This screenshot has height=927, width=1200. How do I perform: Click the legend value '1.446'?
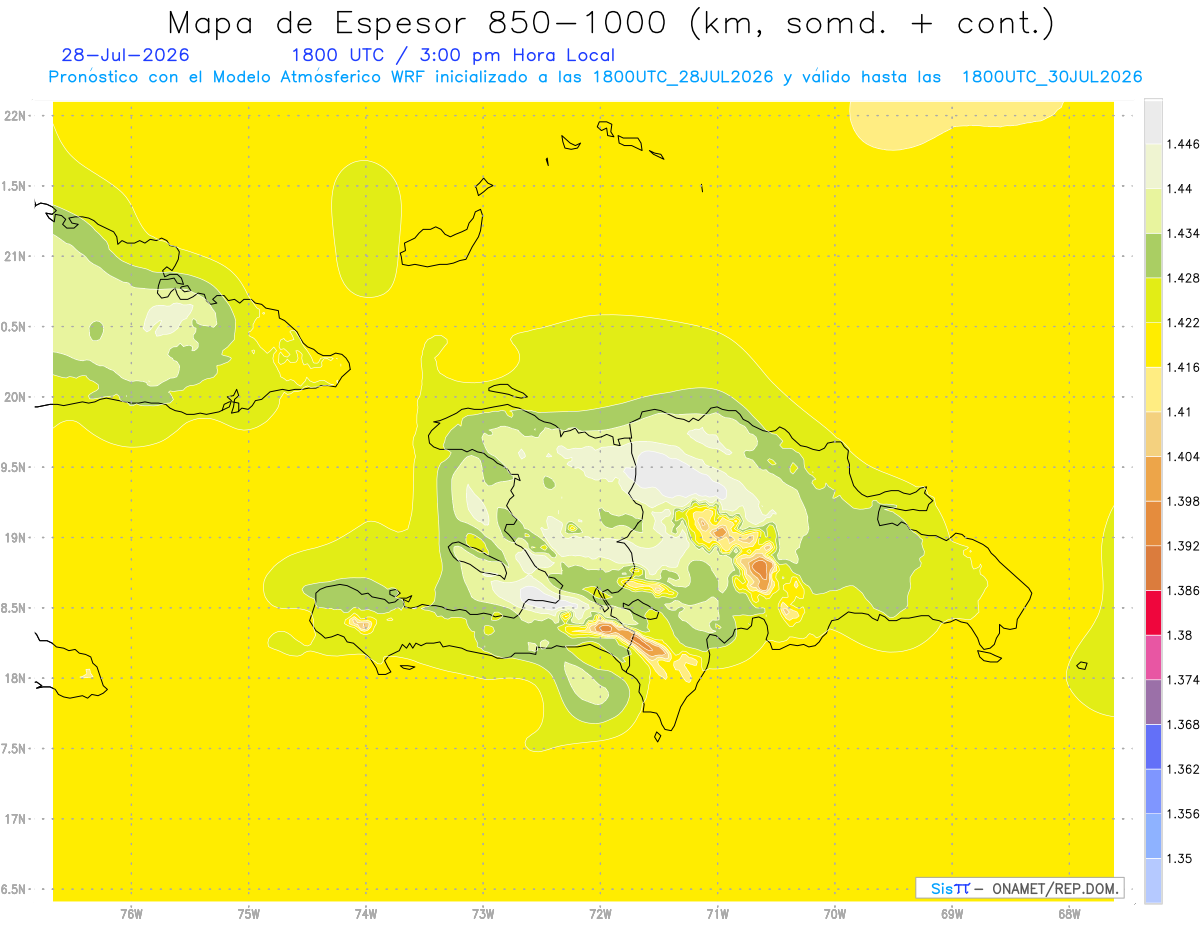pyautogui.click(x=1184, y=144)
